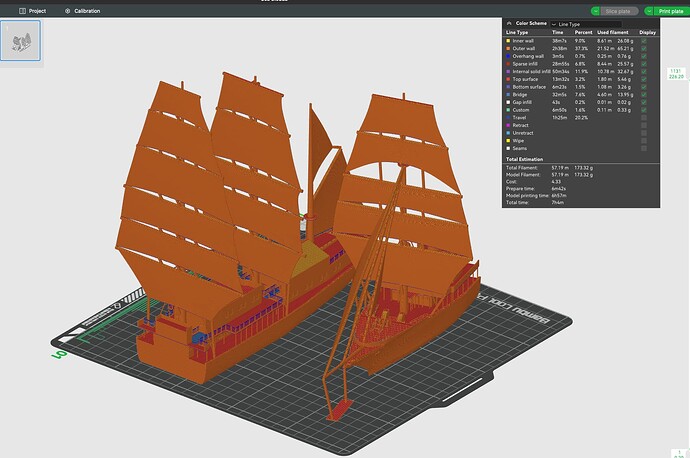The width and height of the screenshot is (690, 458).
Task: Click the Outer wall orange color swatch
Action: (x=508, y=48)
